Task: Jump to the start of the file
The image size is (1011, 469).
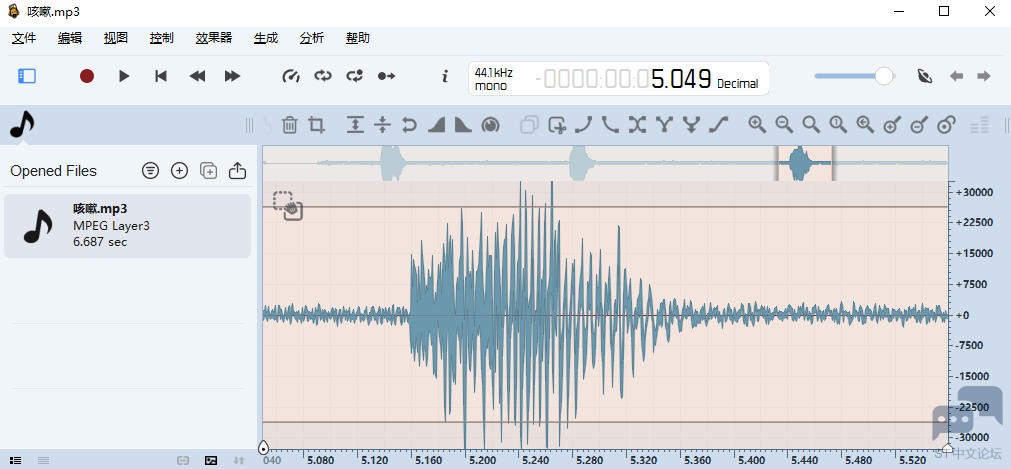Action: [x=161, y=76]
